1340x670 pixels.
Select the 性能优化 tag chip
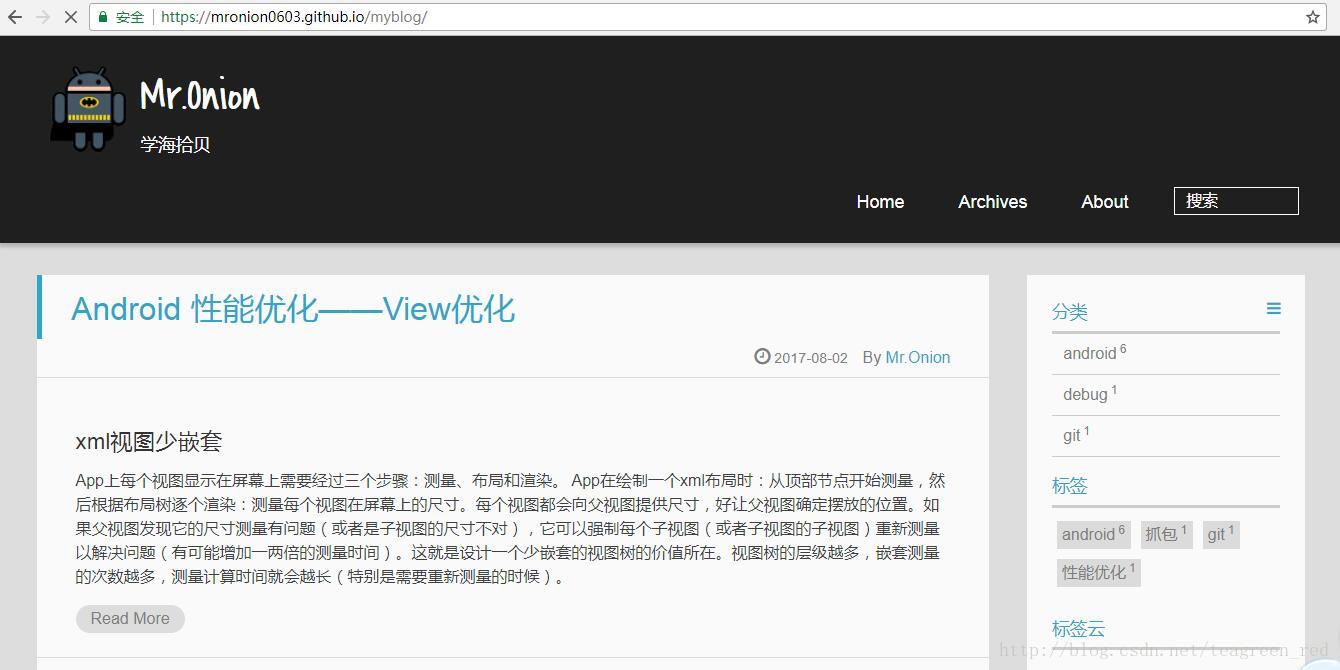coord(1099,572)
